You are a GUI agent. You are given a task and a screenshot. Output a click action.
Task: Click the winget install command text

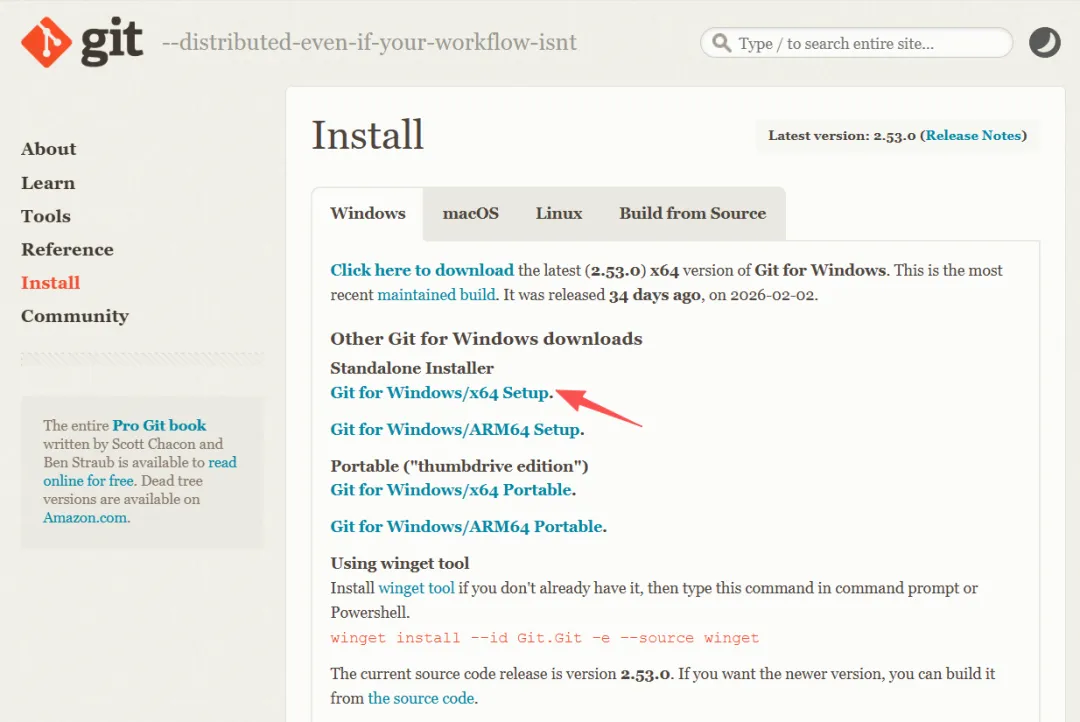point(544,638)
